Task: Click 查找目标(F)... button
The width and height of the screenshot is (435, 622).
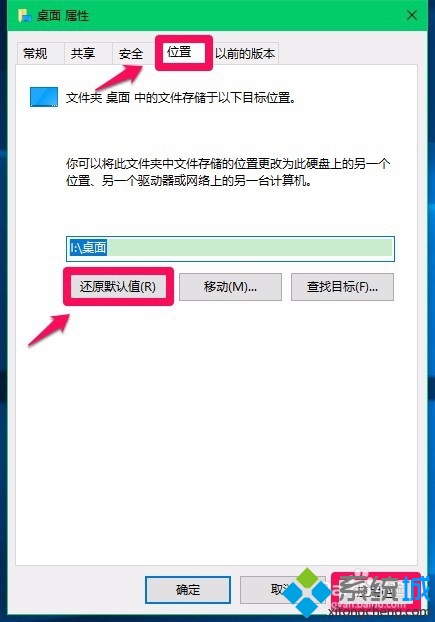Action: click(342, 286)
